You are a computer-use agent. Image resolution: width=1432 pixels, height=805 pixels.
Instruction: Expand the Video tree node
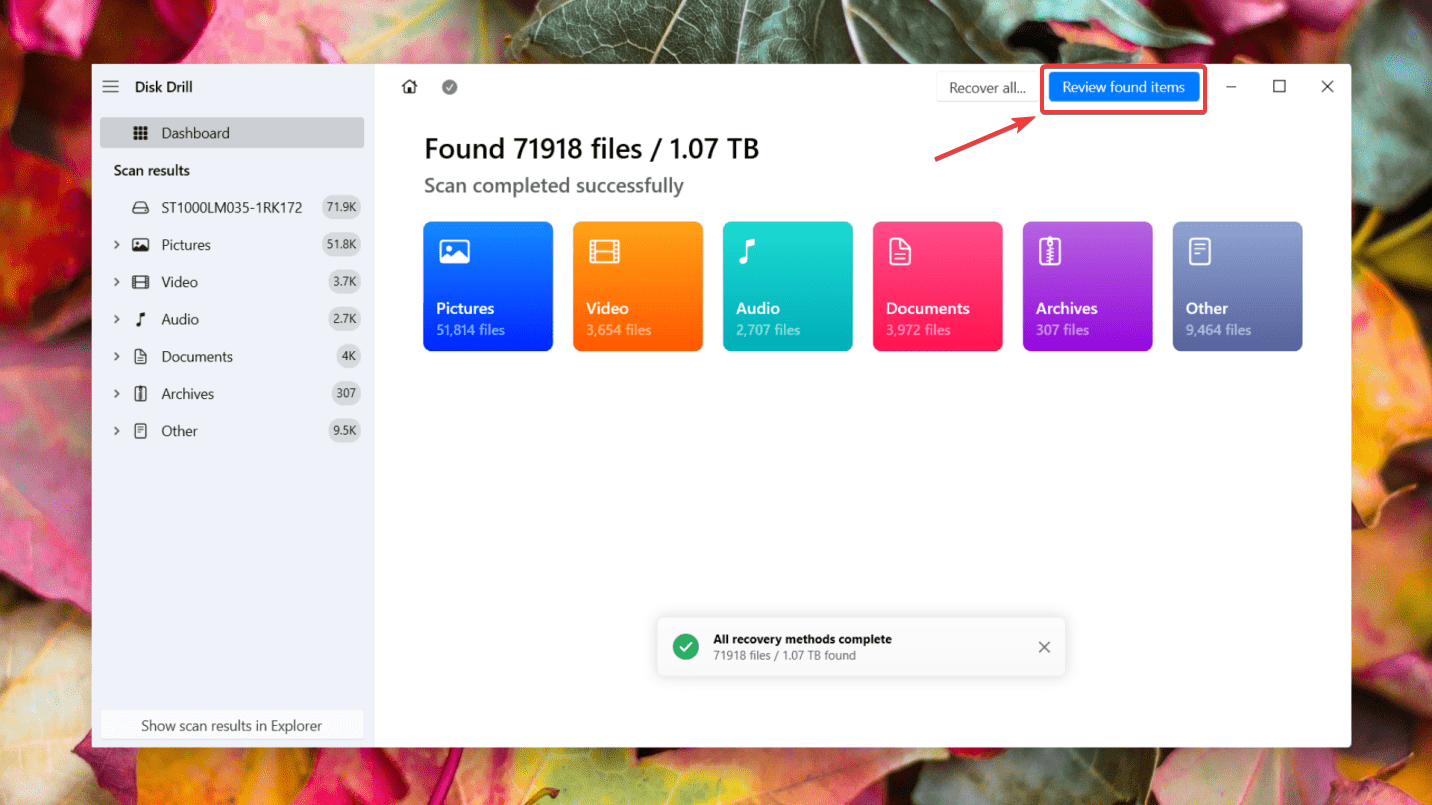click(x=116, y=282)
